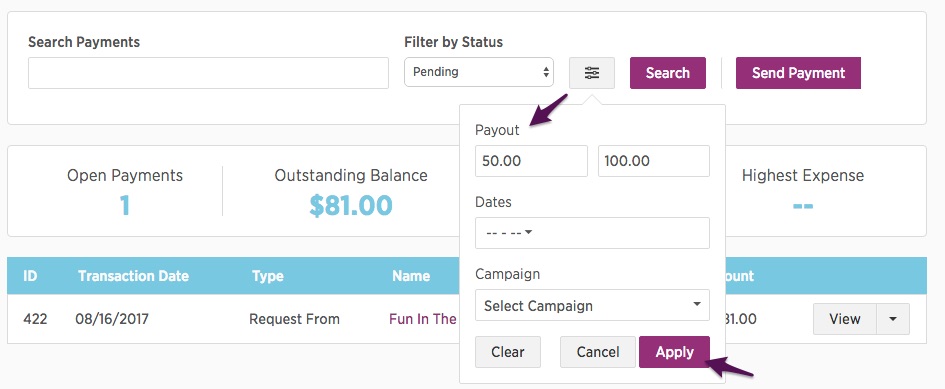Image resolution: width=945 pixels, height=389 pixels.
Task: View payment 422 details
Action: [x=844, y=319]
